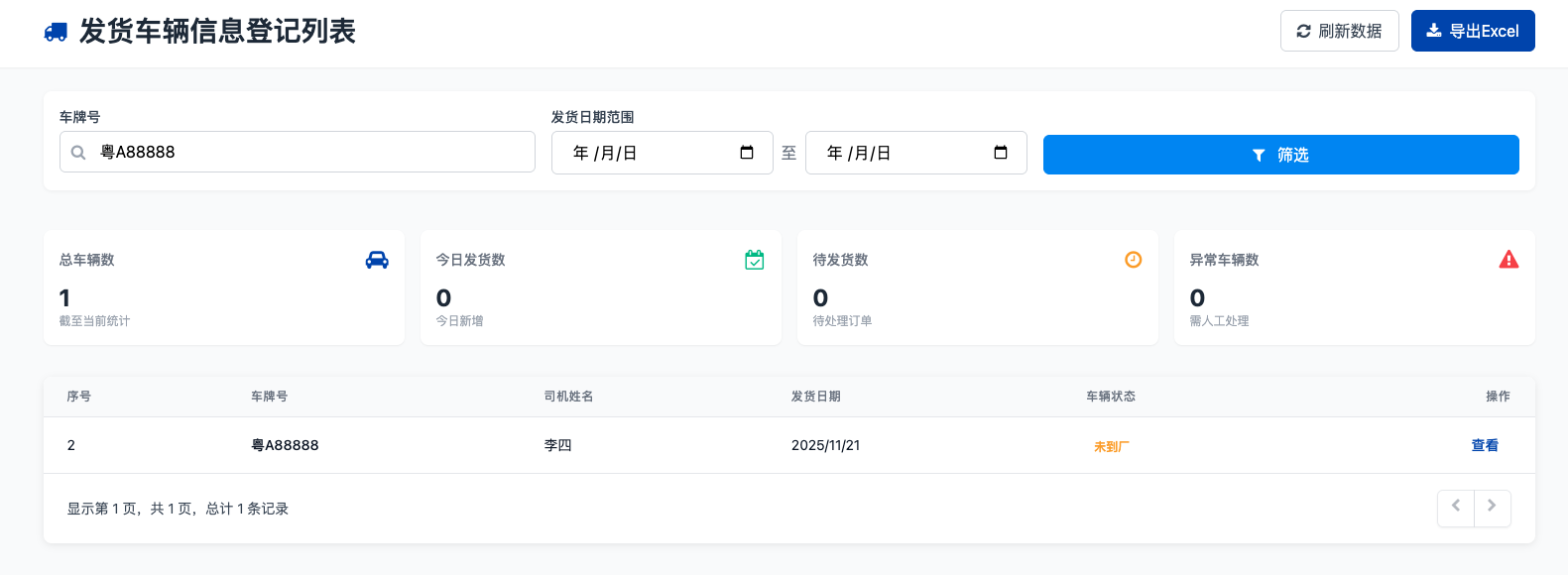This screenshot has height=575, width=1568.
Task: Click the 发货日期 column header
Action: pos(815,397)
